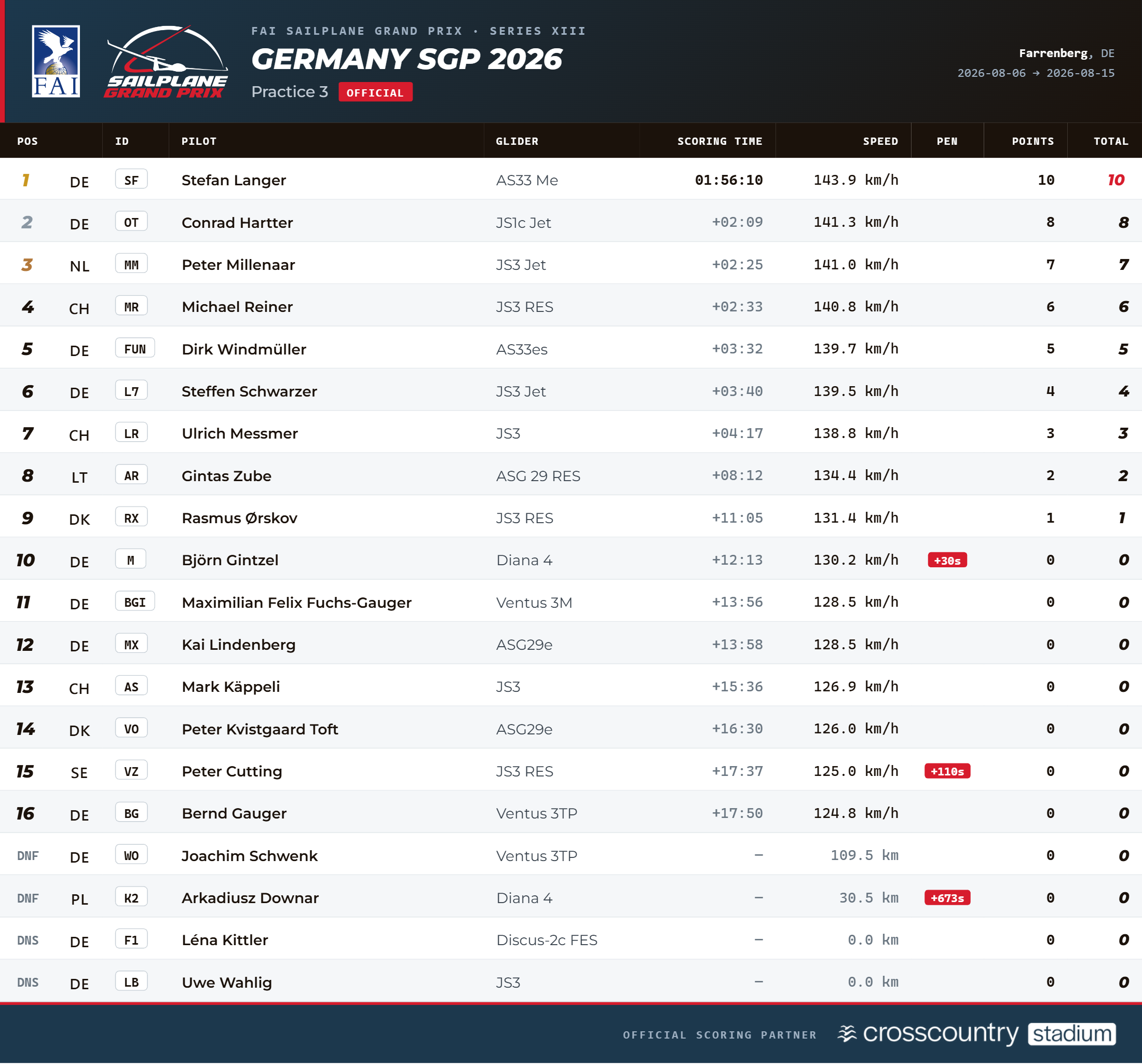Select pilot name Ulrich Messmer
The image size is (1142, 1064).
(240, 433)
